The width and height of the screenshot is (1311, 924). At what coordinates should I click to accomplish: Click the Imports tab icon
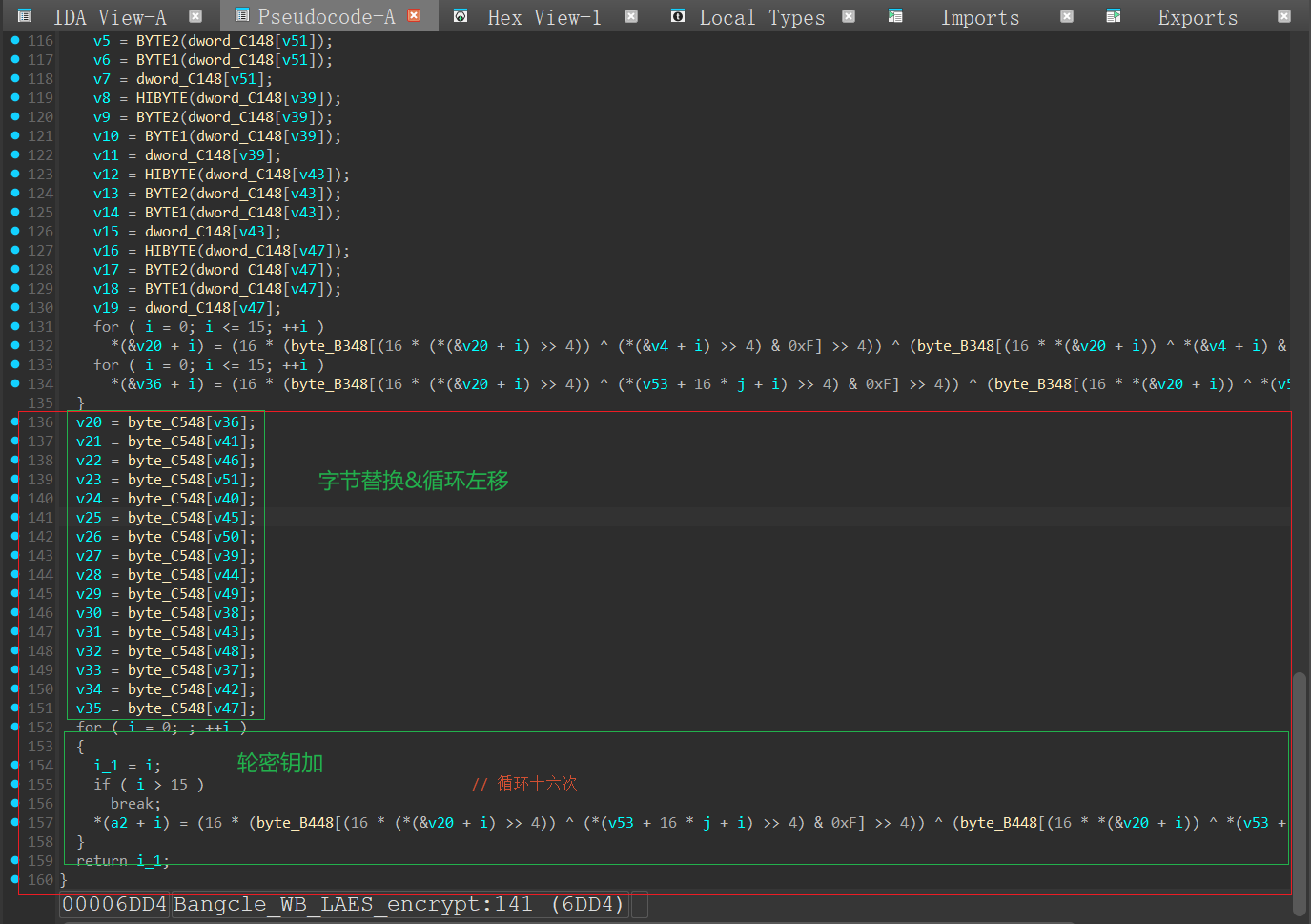895,16
